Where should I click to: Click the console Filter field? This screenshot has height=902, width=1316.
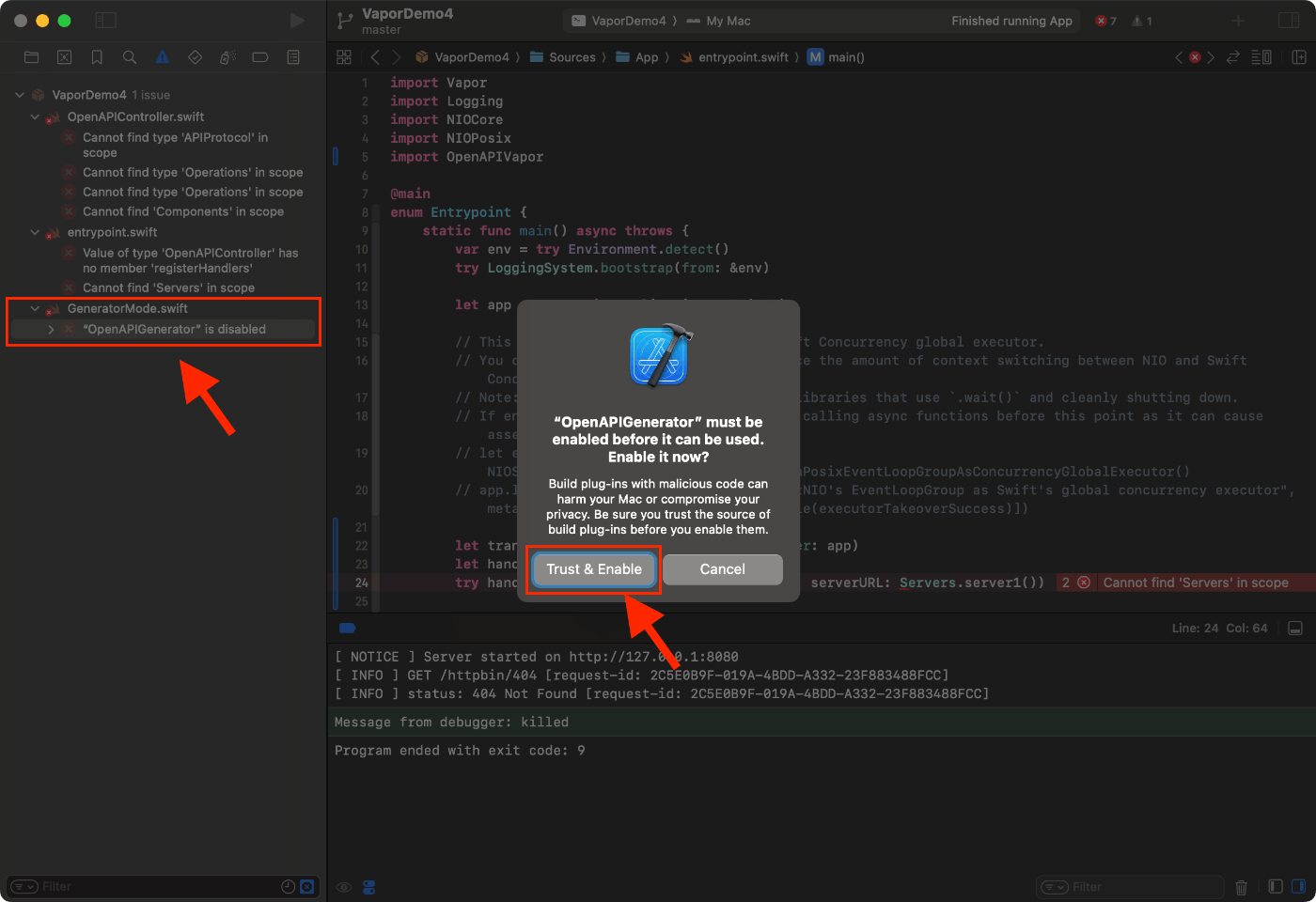tap(1130, 887)
